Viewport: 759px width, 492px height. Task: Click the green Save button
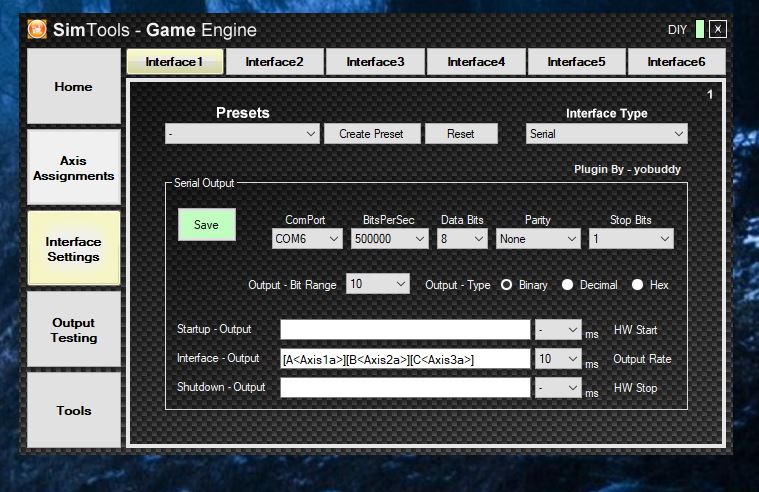pyautogui.click(x=206, y=225)
